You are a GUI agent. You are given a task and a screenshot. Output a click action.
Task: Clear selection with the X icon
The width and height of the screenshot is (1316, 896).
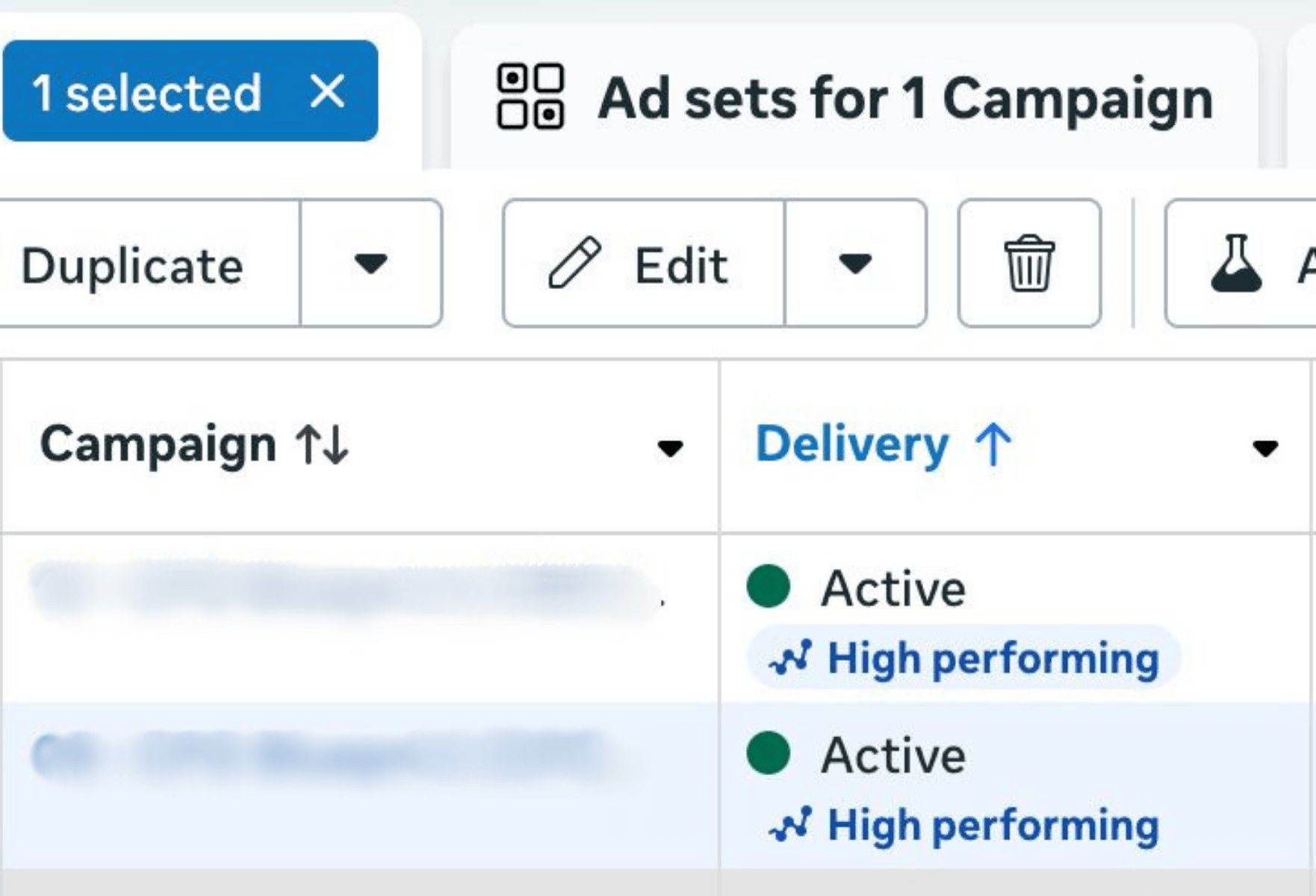pyautogui.click(x=327, y=92)
